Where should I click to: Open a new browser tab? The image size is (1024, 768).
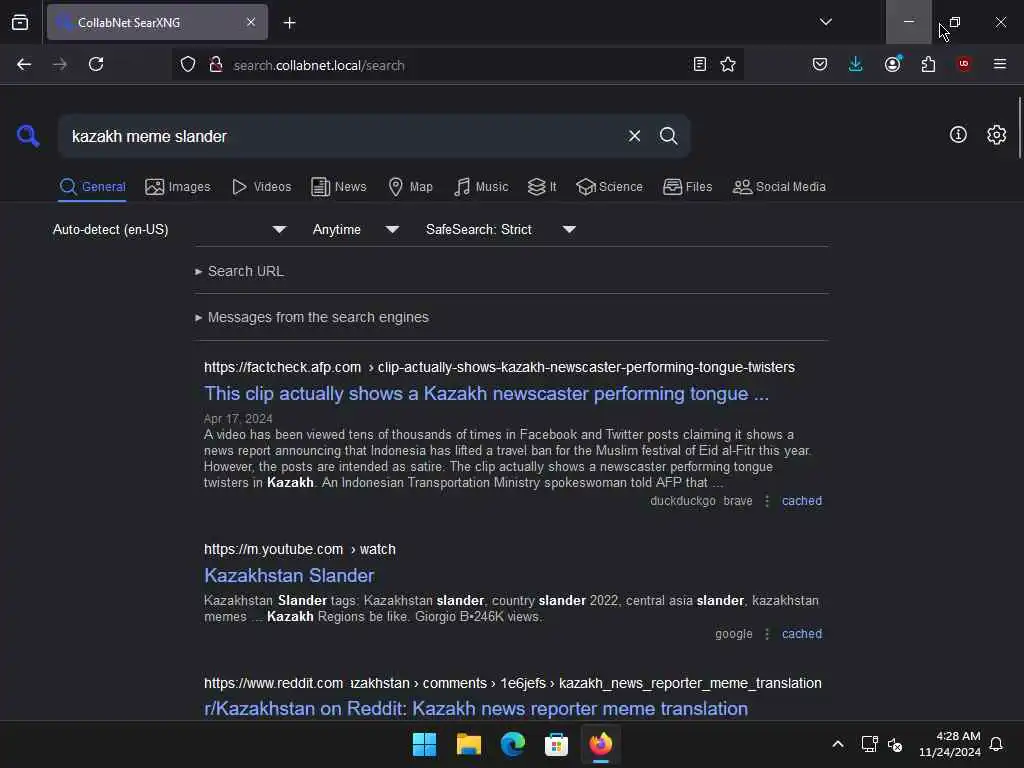[289, 23]
